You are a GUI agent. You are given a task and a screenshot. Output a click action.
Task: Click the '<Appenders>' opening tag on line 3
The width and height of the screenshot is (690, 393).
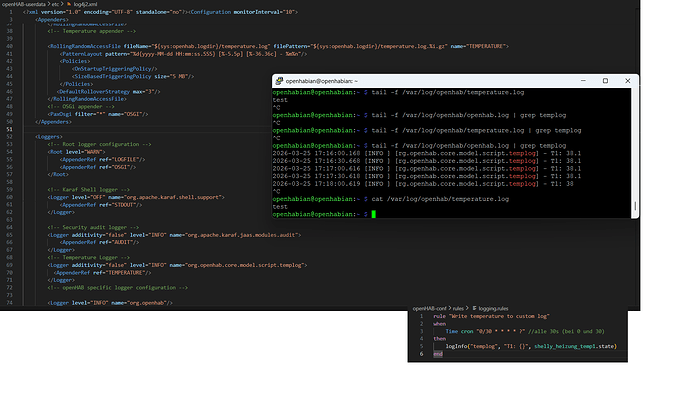point(52,20)
